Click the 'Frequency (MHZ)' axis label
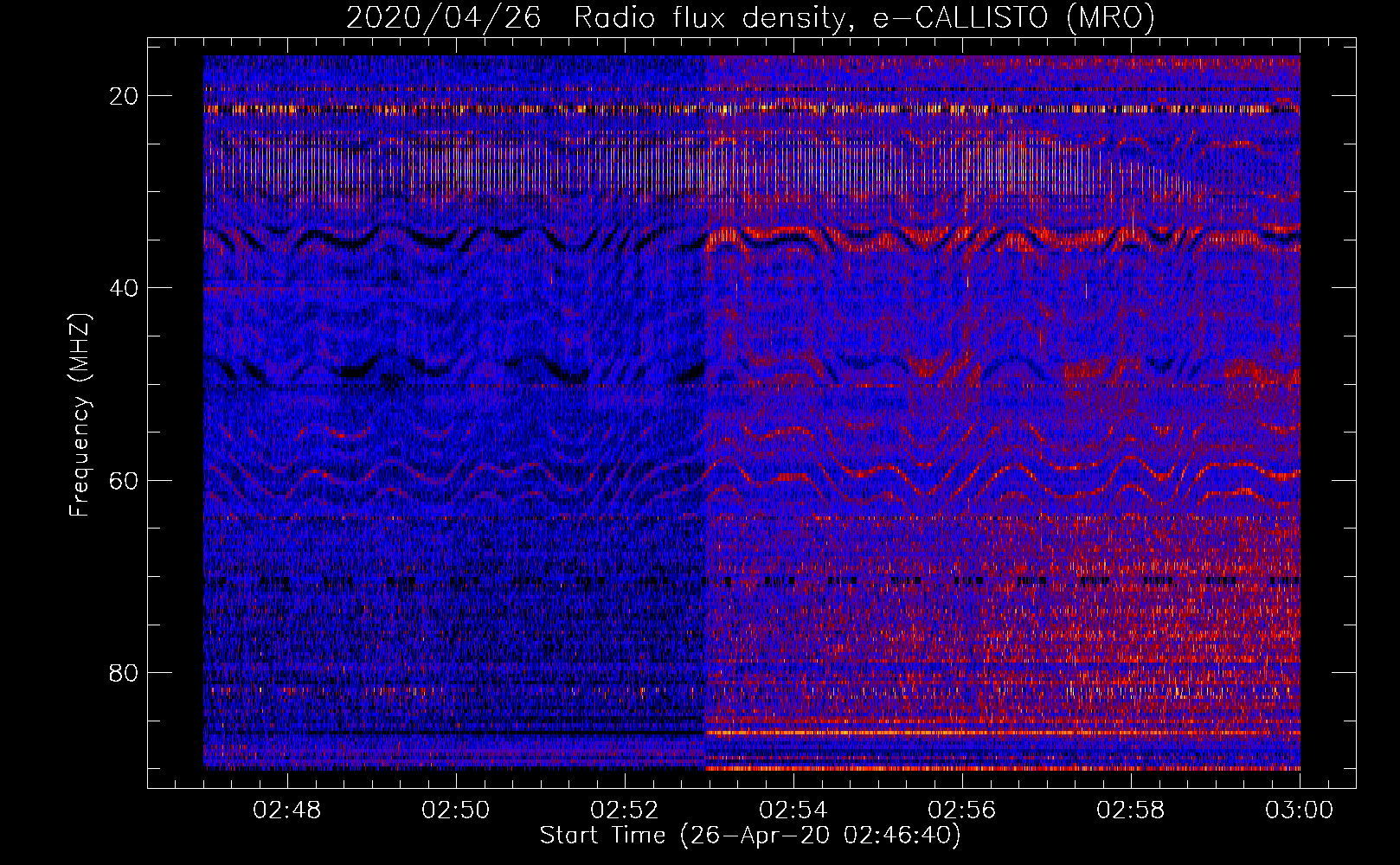The width and height of the screenshot is (1400, 865). (x=80, y=415)
